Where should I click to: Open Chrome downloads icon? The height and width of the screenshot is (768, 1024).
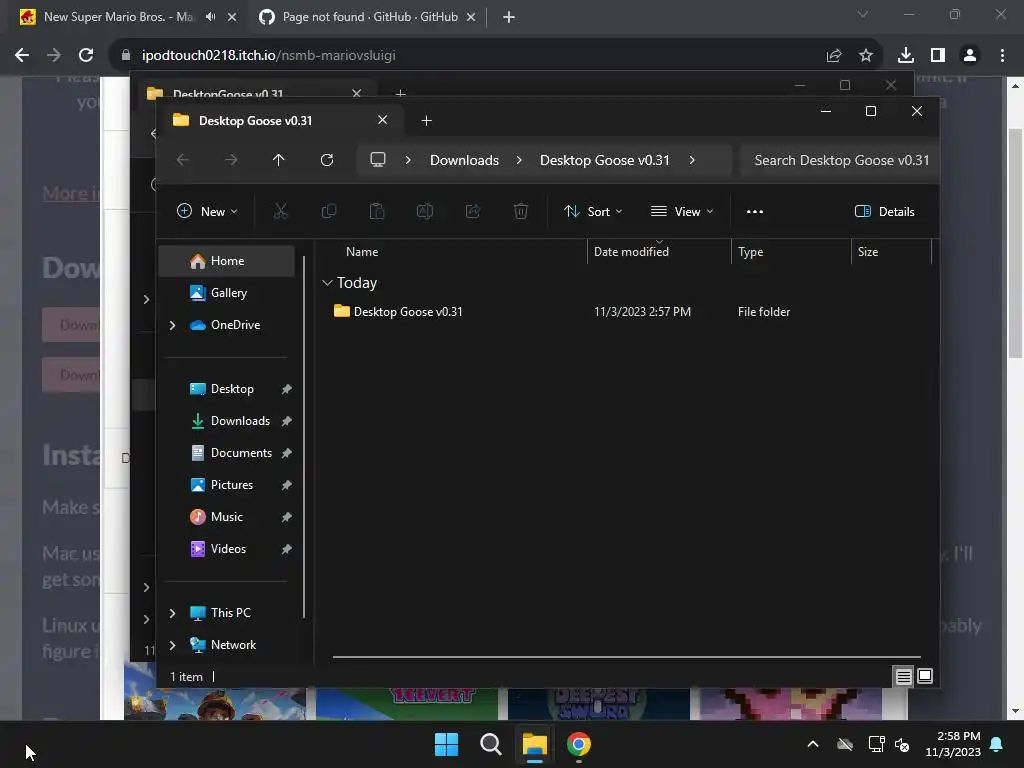(x=905, y=56)
